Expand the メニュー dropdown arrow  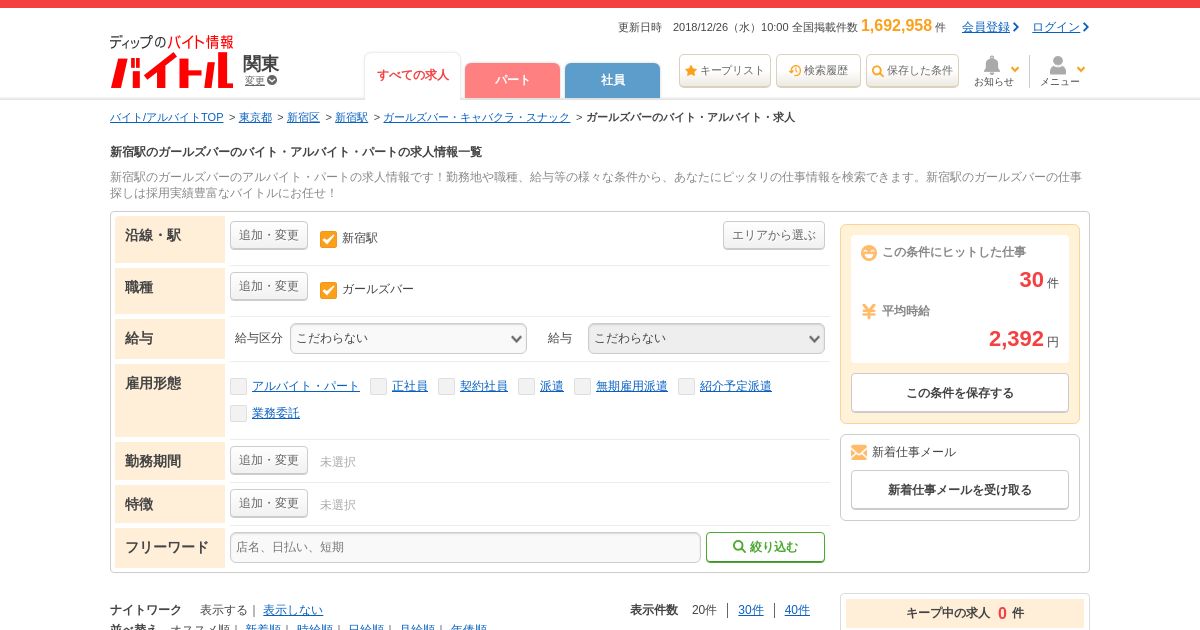1080,70
